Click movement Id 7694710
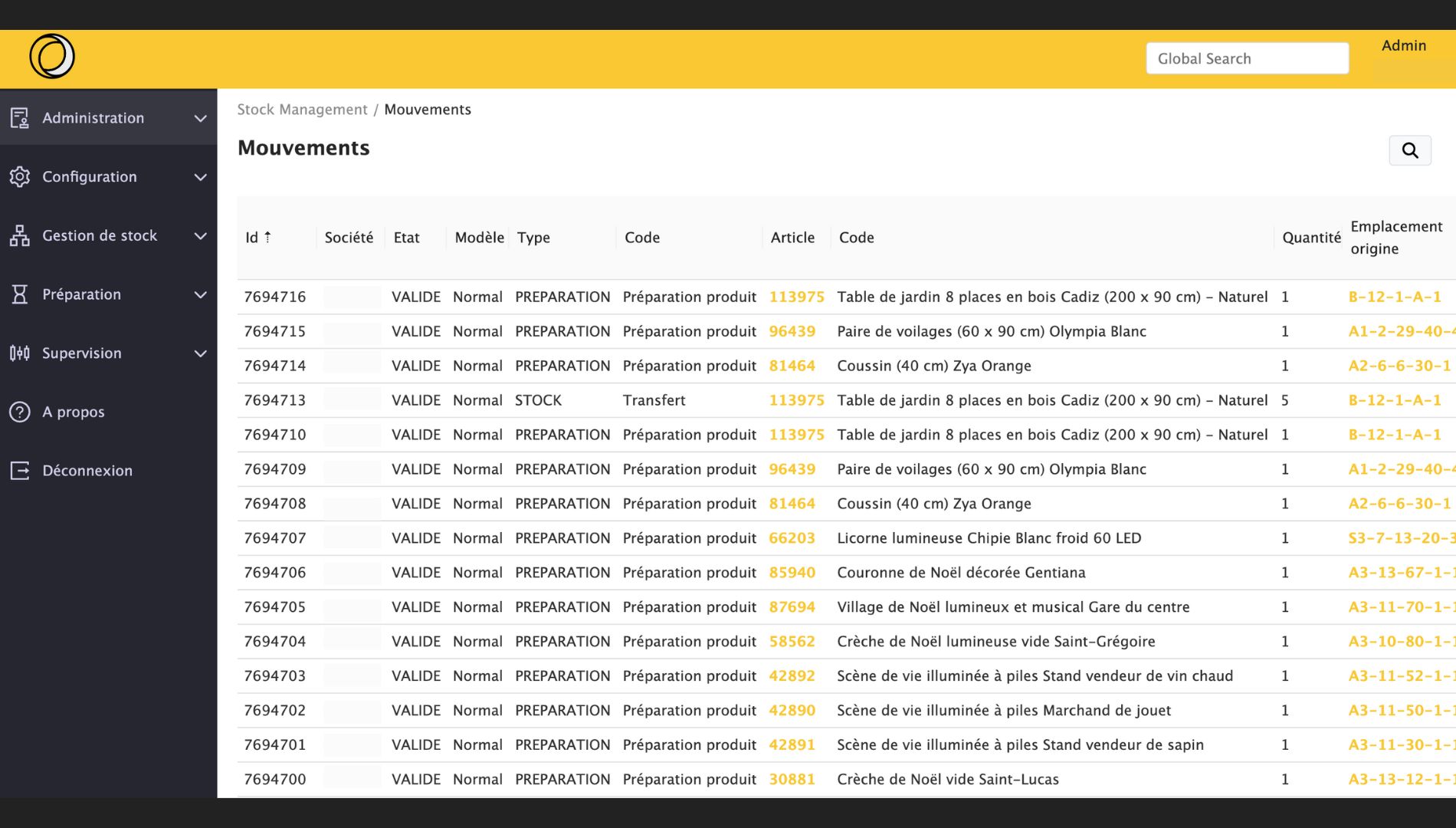 [x=274, y=435]
